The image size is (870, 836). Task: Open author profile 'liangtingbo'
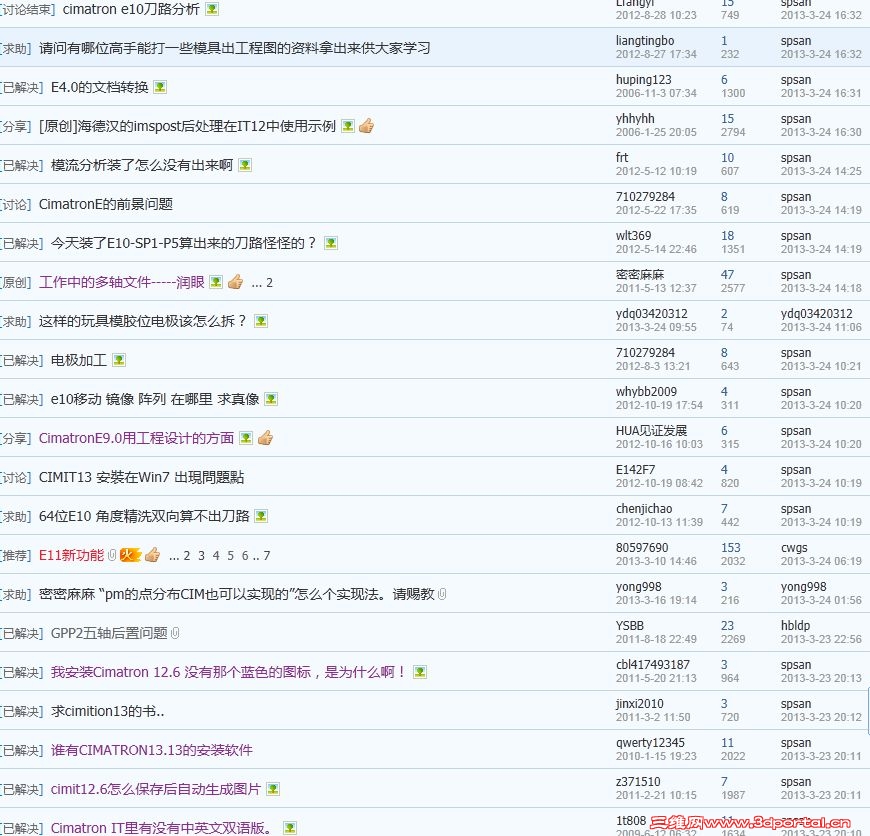[x=645, y=41]
